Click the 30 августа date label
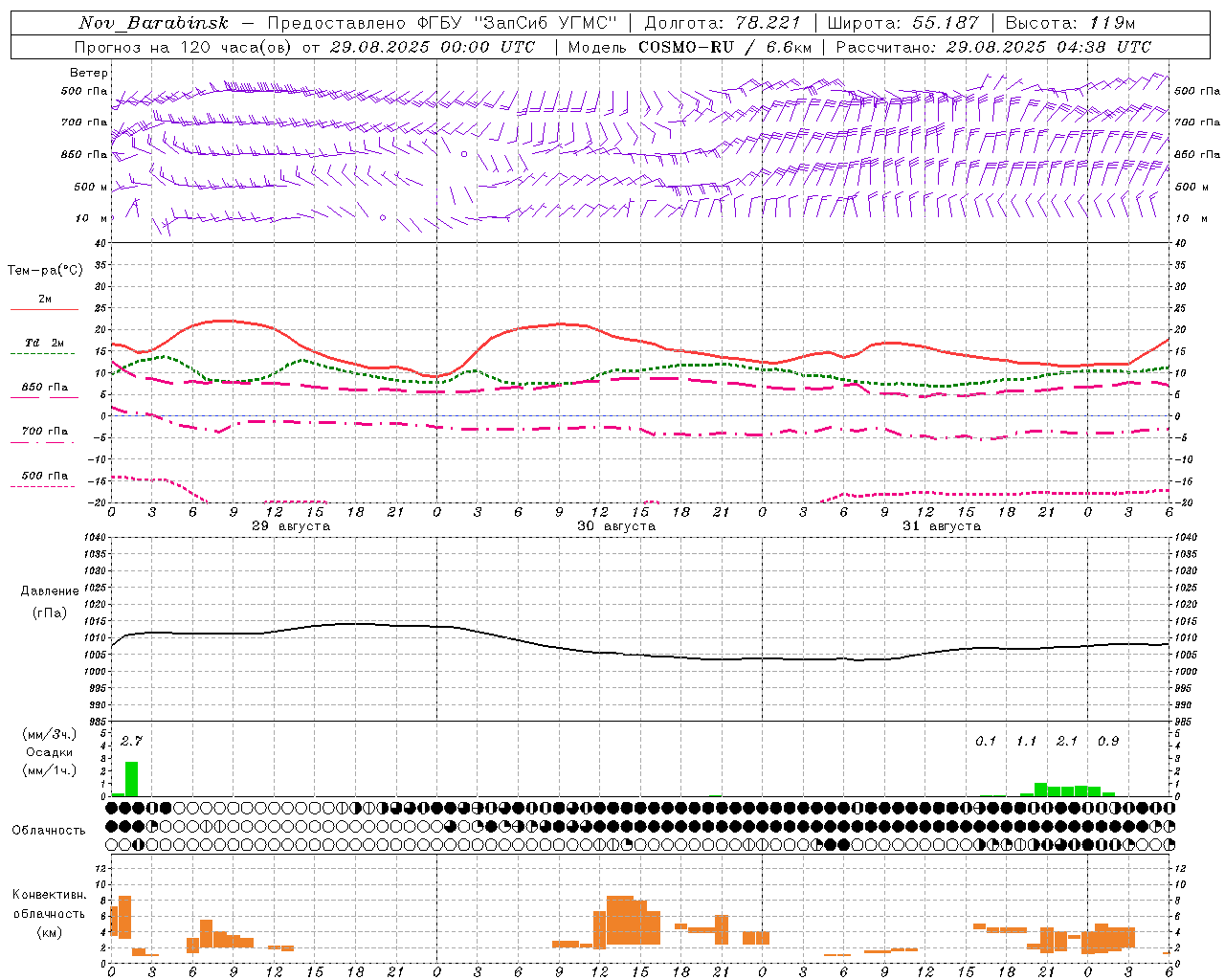 click(x=616, y=526)
